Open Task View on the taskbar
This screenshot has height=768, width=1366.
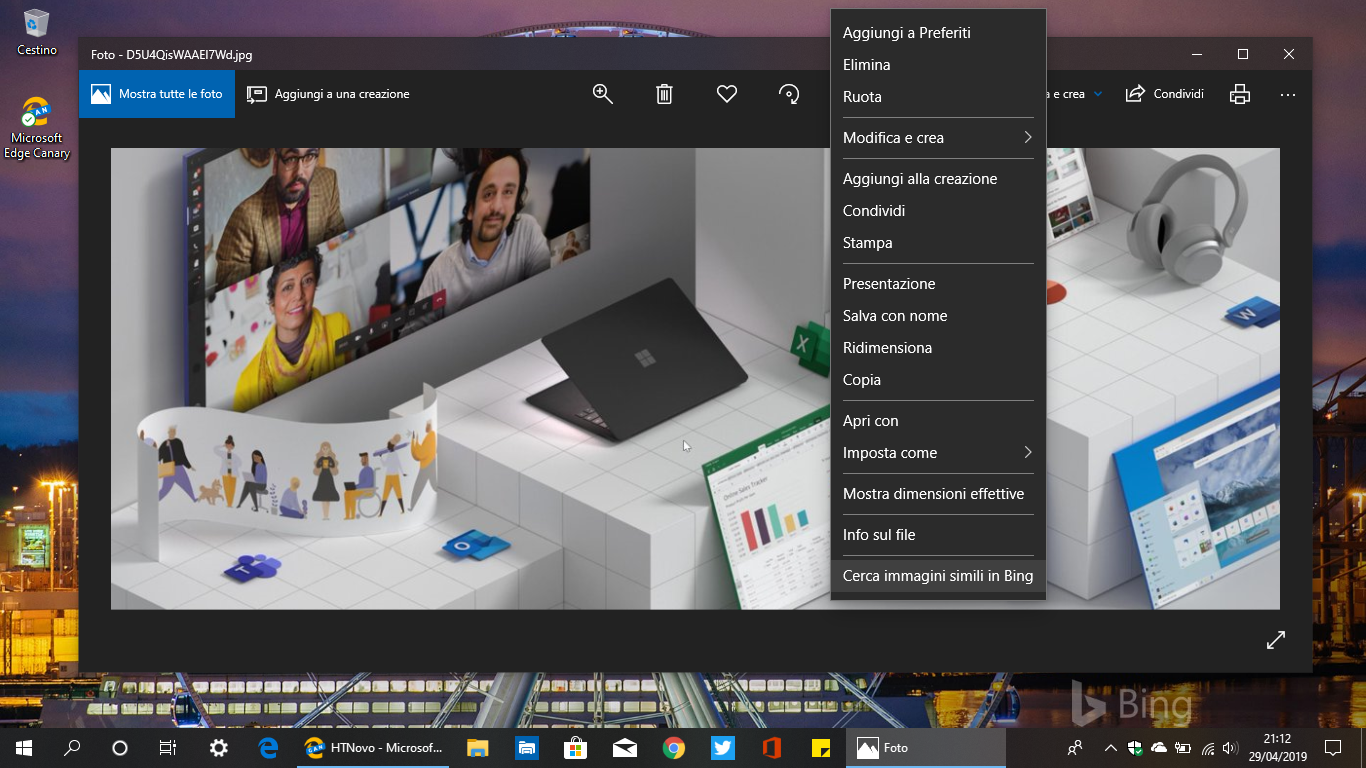[168, 748]
